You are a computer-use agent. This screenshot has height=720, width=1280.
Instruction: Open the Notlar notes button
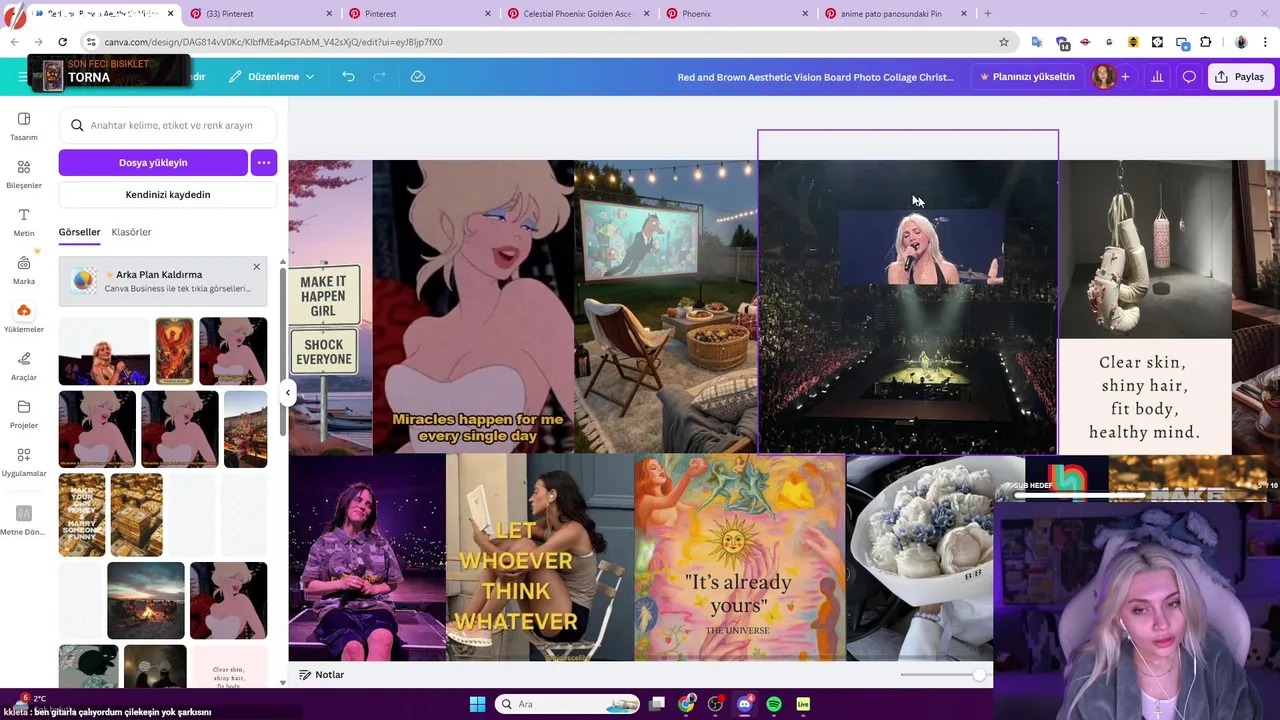321,675
